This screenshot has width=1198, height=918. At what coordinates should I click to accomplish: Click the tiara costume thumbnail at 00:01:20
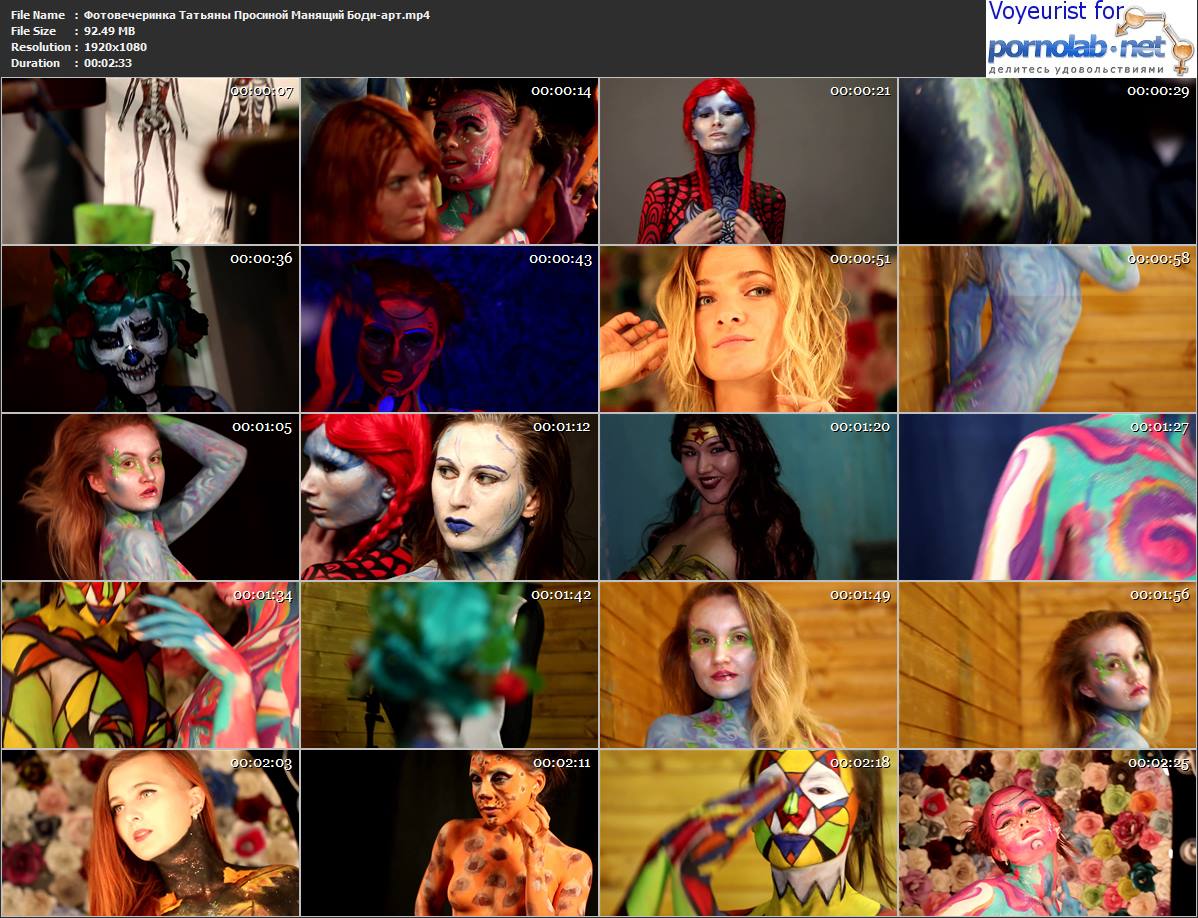tap(748, 497)
